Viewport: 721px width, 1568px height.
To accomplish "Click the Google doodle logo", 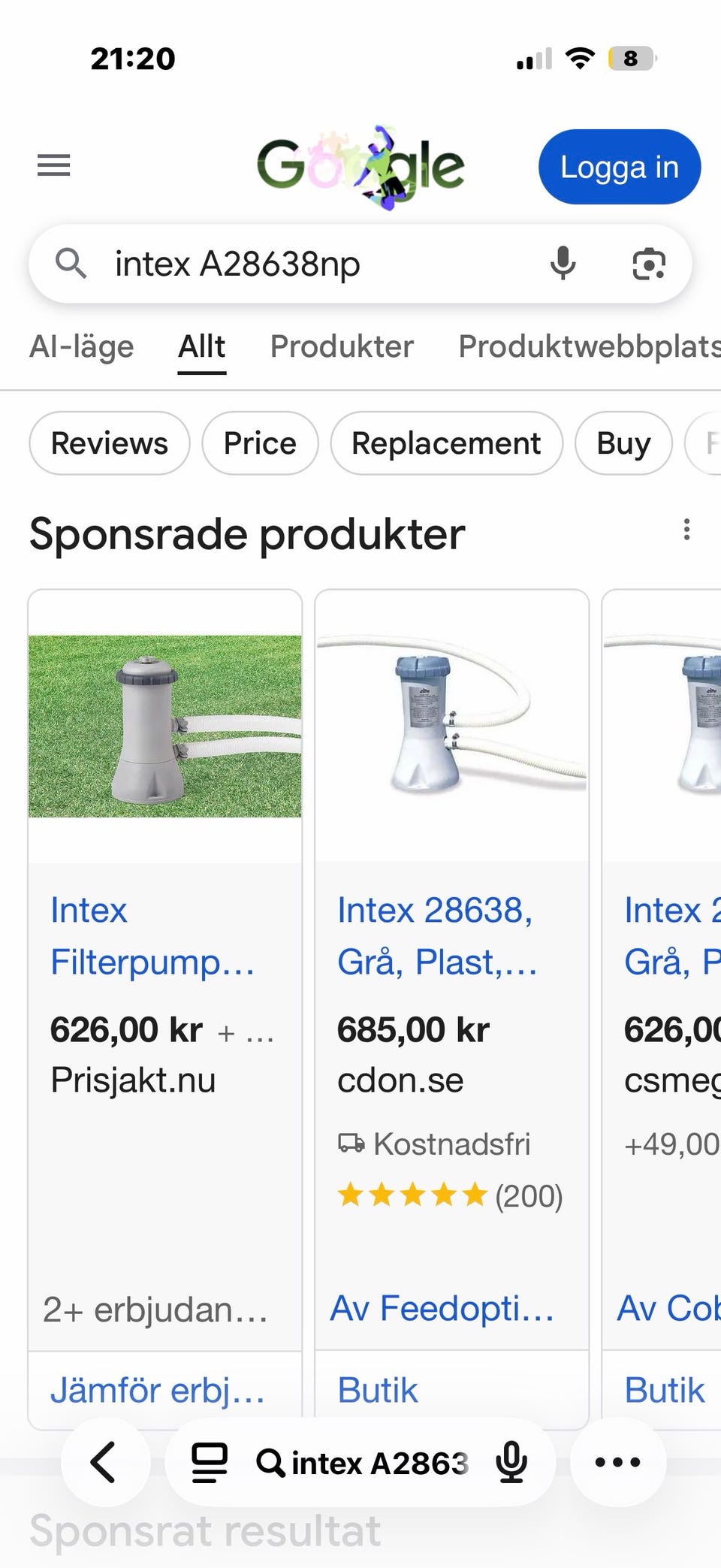I will click(360, 167).
